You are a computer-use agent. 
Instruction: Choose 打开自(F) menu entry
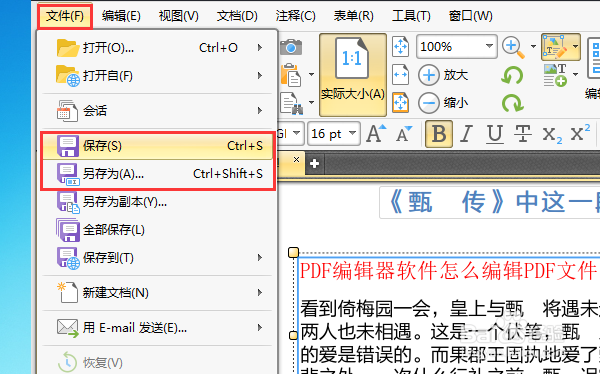pyautogui.click(x=158, y=75)
